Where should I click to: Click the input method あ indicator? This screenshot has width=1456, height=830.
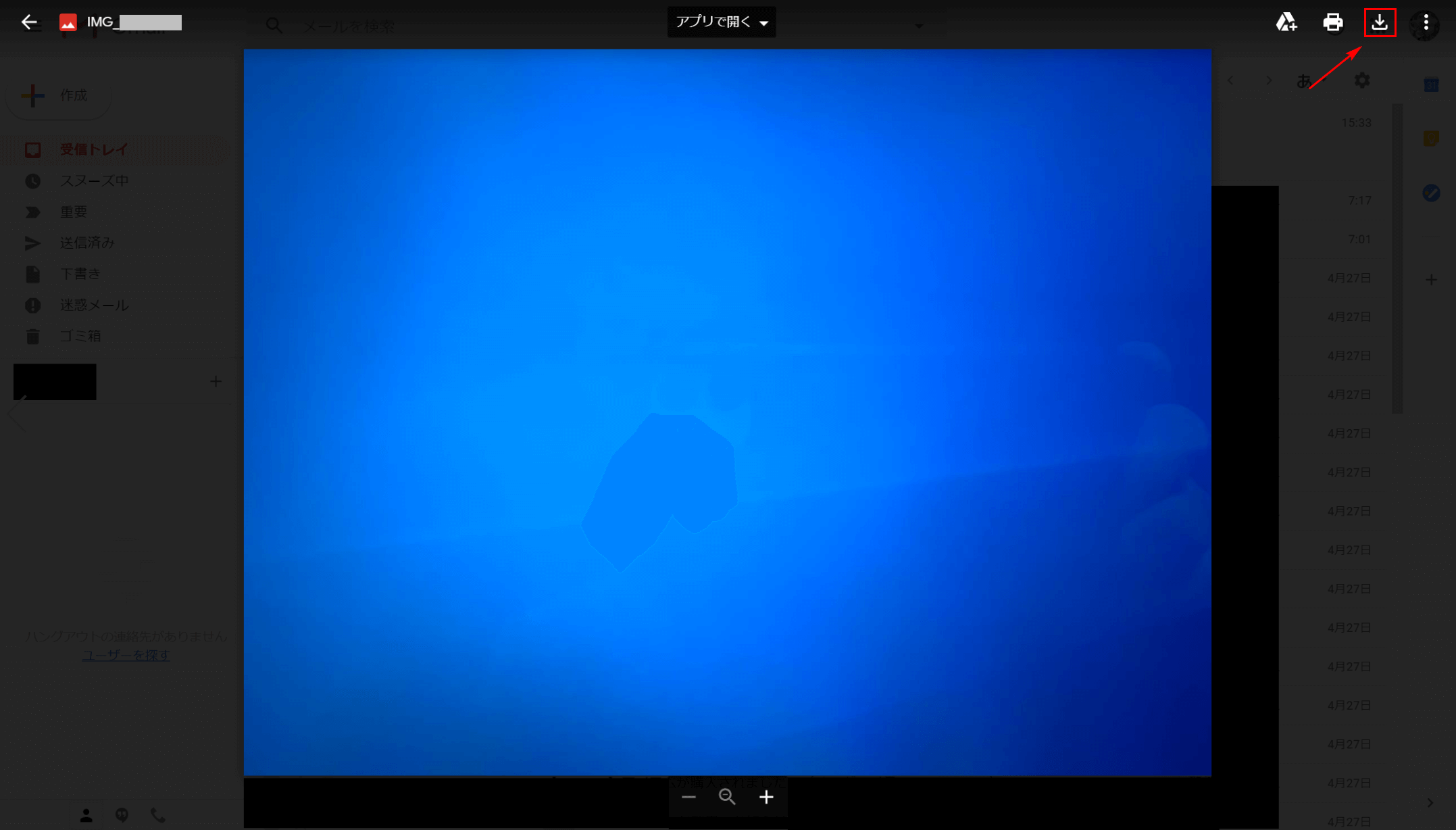pos(1304,81)
